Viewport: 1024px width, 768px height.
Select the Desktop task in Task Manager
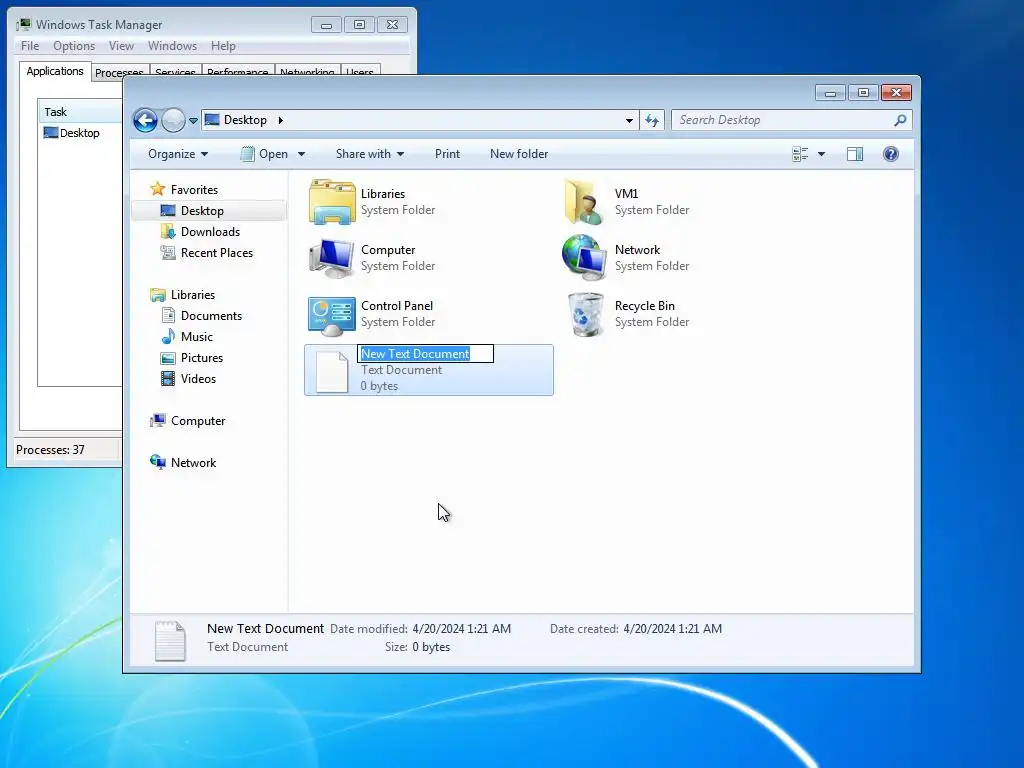tap(72, 133)
